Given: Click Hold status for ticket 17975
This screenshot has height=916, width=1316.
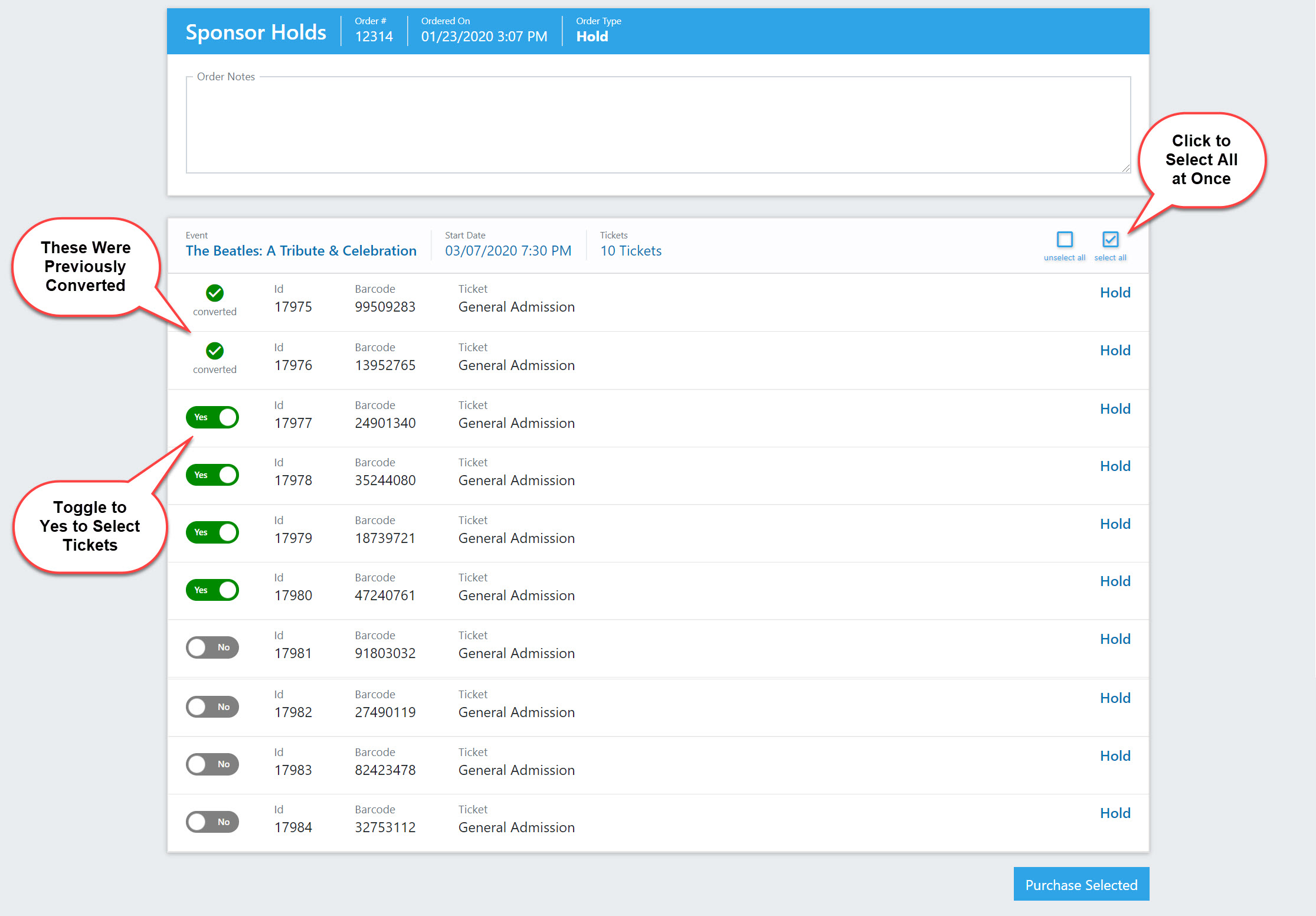Looking at the screenshot, I should tap(1115, 293).
